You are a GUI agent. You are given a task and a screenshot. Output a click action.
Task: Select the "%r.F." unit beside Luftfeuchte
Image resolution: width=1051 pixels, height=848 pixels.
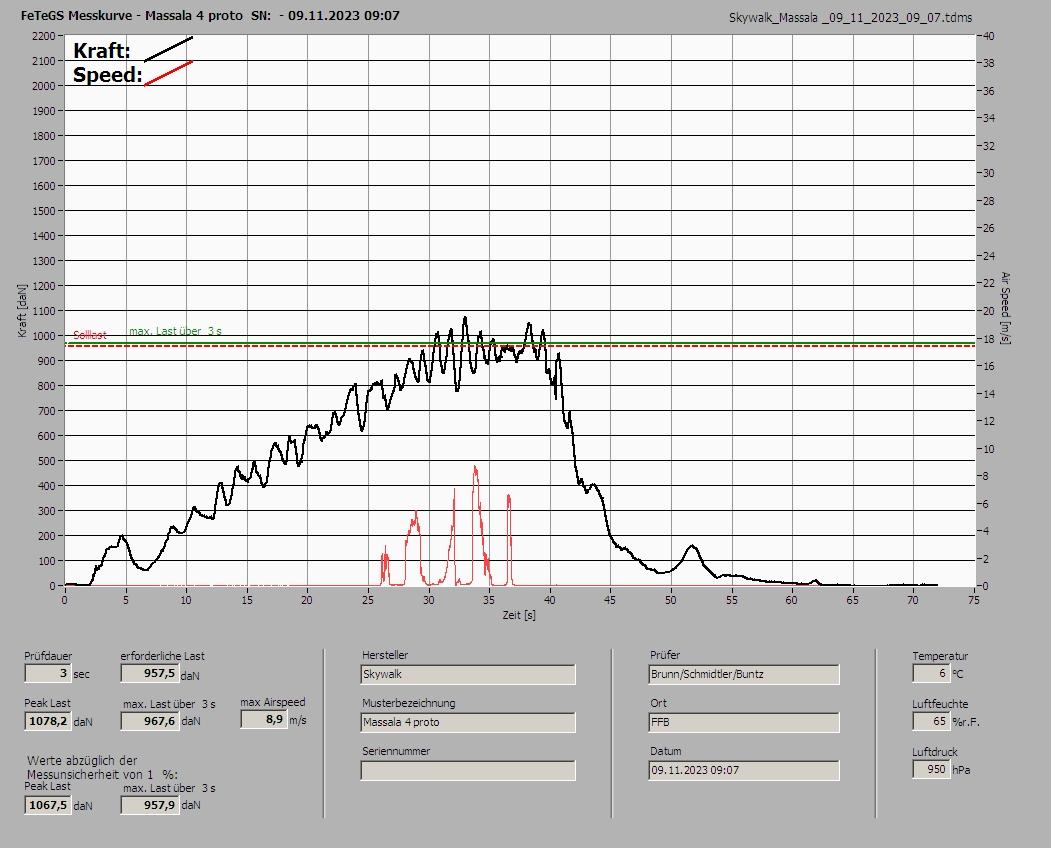966,722
